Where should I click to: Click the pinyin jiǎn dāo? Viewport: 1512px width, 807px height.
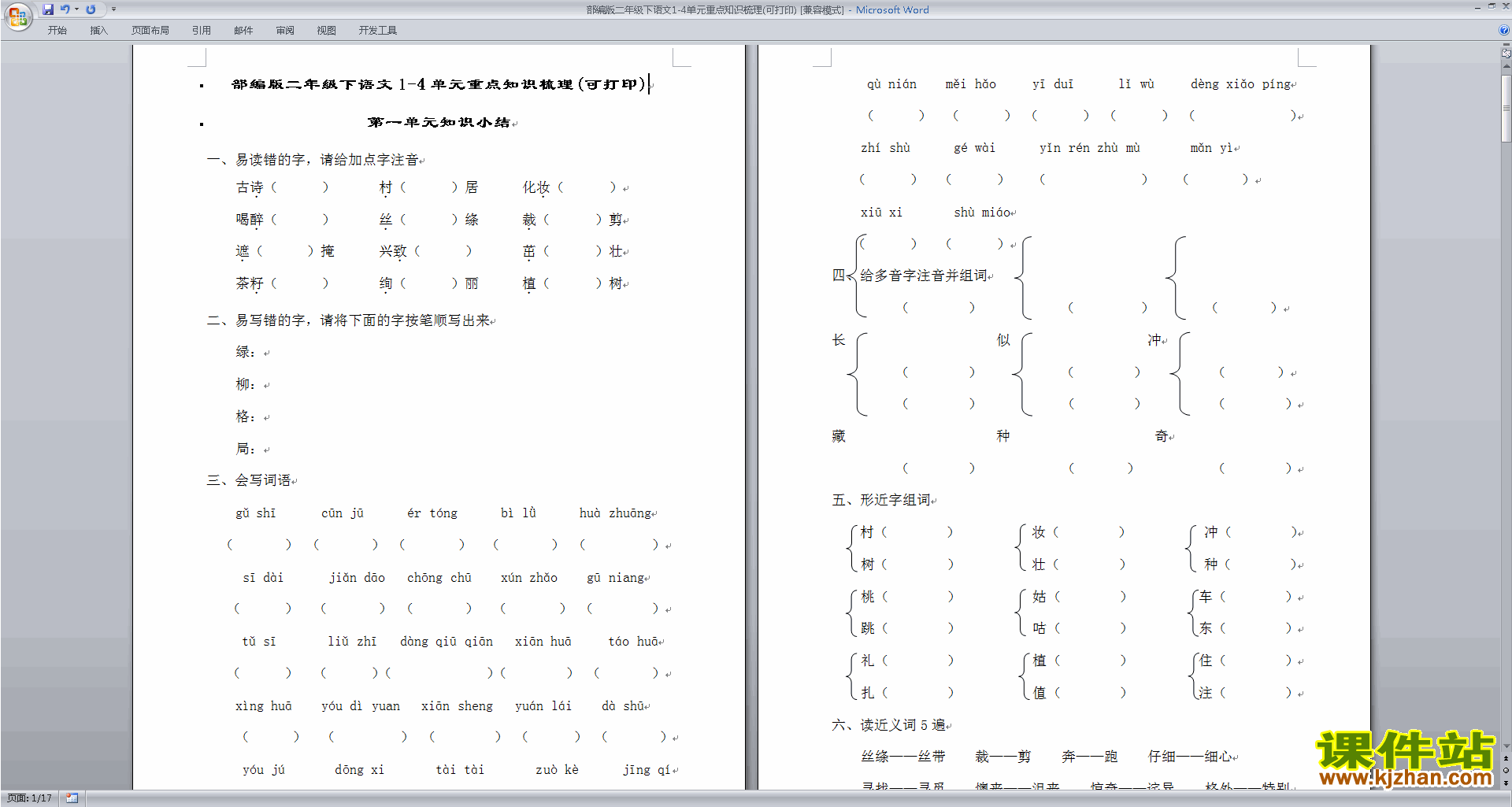357,578
